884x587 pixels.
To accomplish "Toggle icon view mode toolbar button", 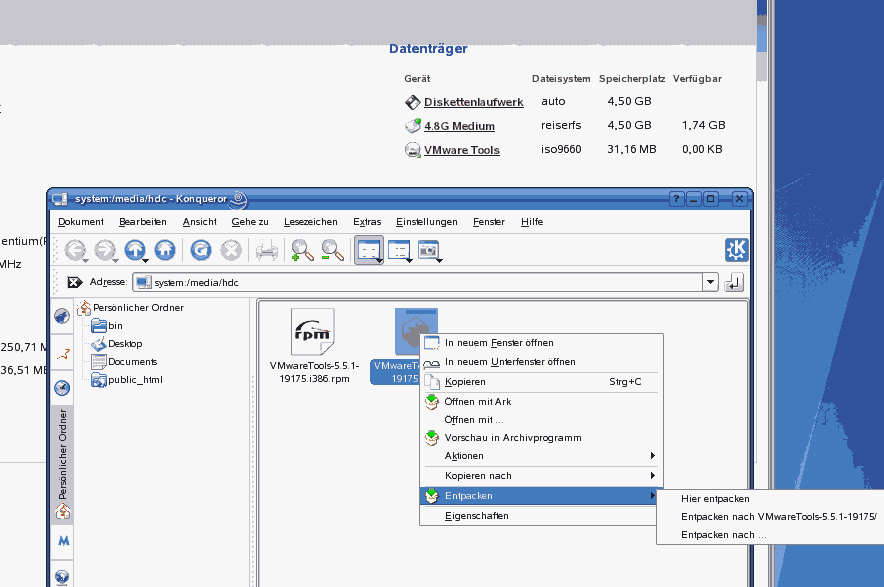I will (369, 250).
